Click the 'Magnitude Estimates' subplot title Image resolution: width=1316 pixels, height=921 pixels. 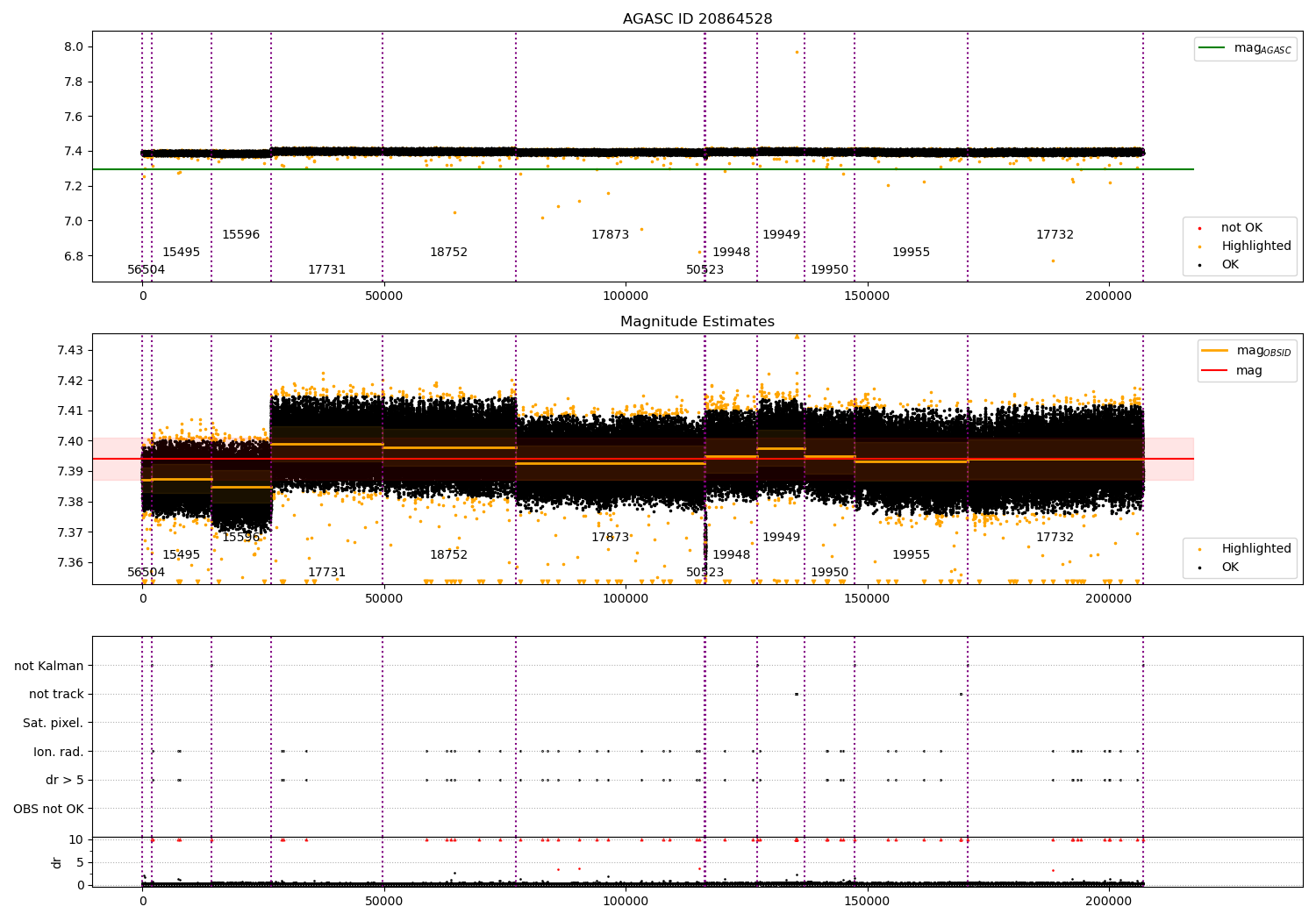click(697, 322)
